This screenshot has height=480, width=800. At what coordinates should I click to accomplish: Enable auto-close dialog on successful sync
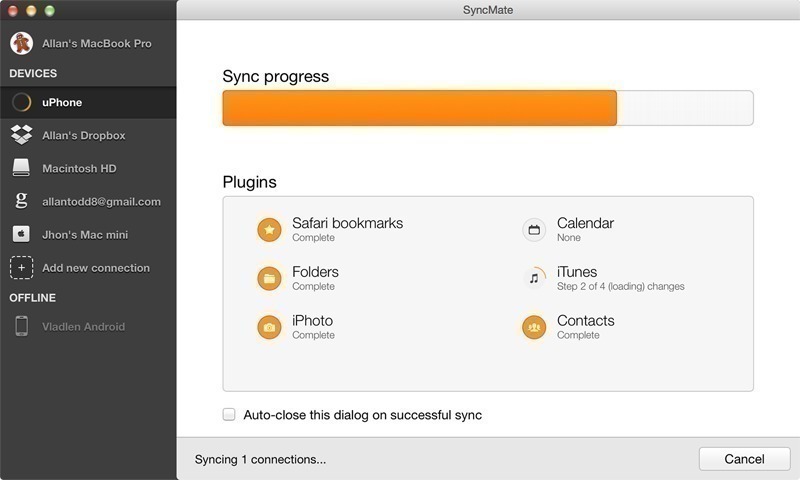(230, 414)
